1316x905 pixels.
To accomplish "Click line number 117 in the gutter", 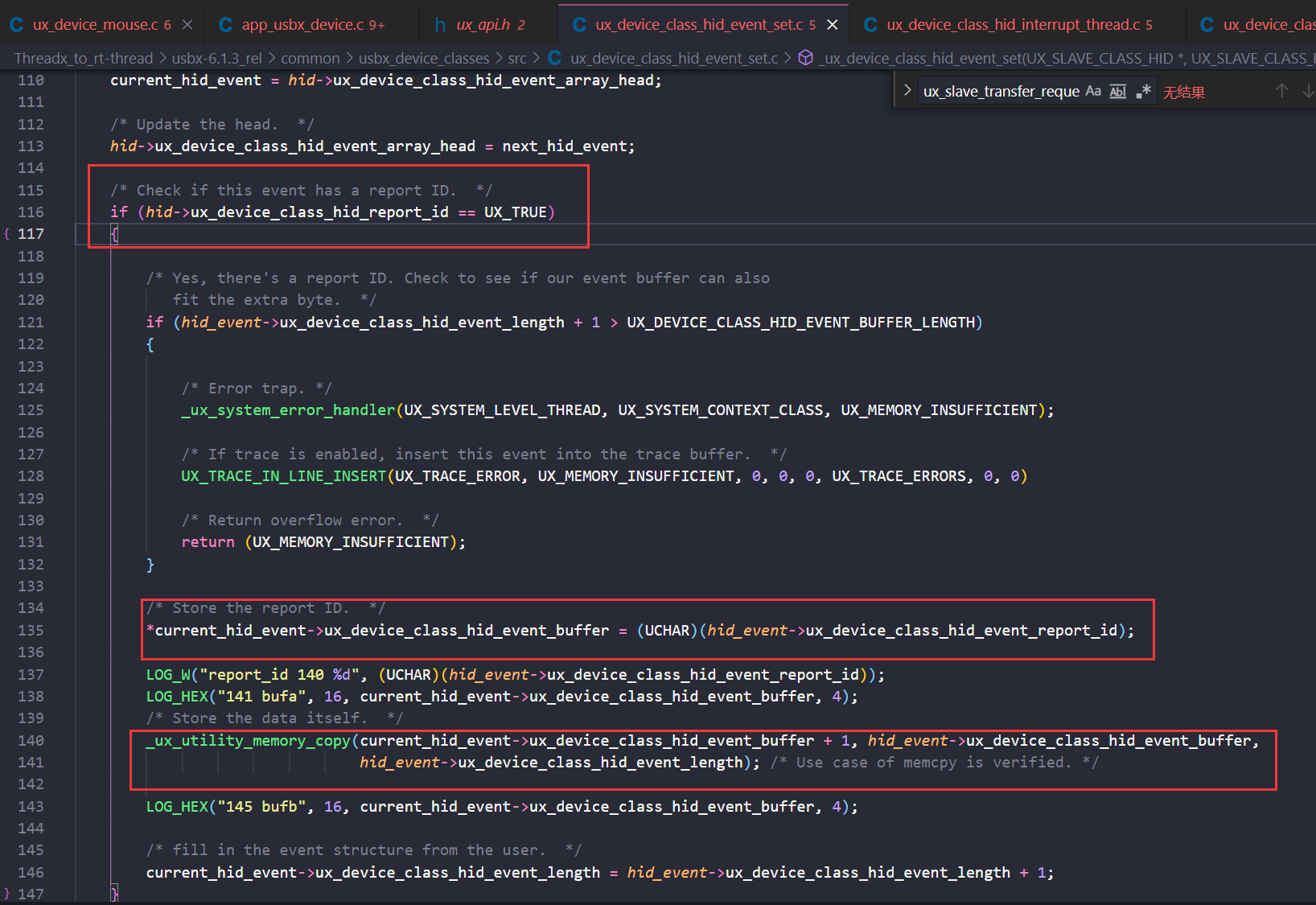I will (31, 234).
